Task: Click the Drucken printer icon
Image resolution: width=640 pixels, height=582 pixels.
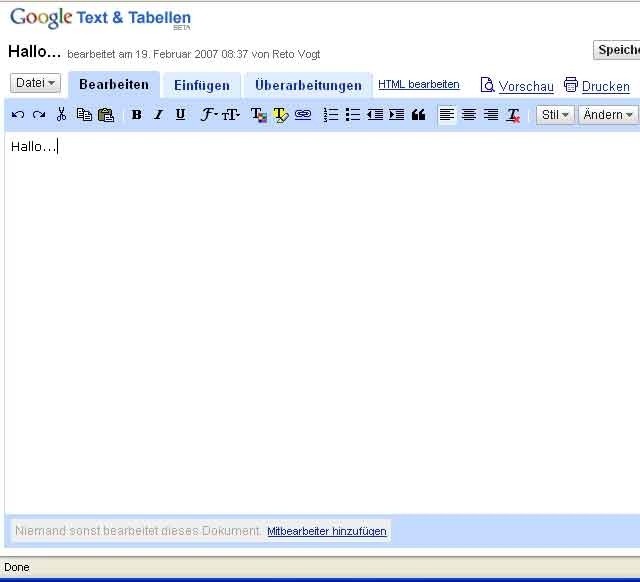Action: coord(571,84)
